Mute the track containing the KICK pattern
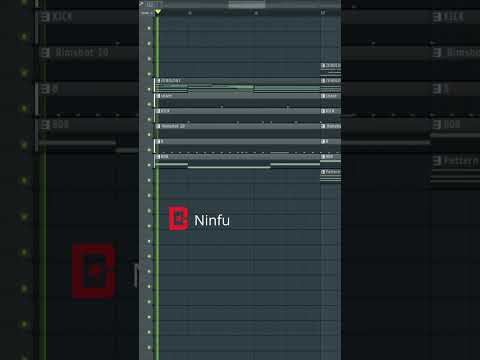 [x=149, y=119]
